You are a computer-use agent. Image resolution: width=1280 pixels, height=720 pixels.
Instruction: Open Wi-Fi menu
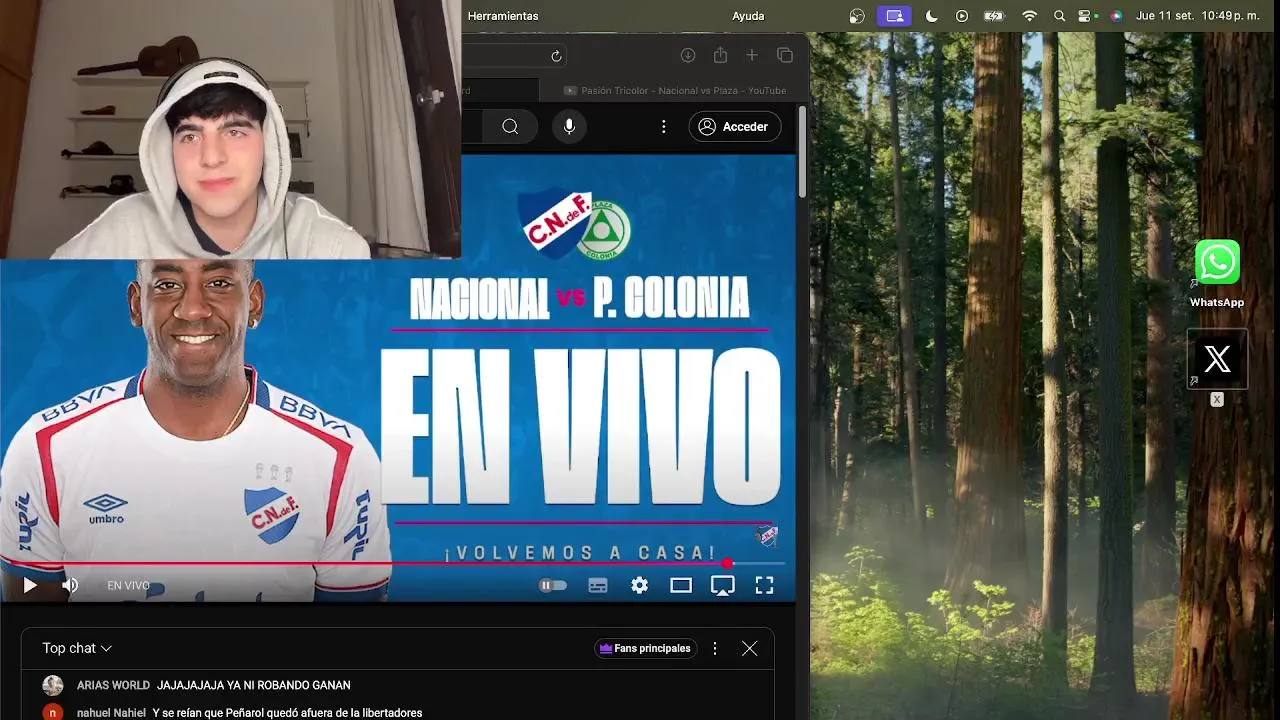[1029, 16]
